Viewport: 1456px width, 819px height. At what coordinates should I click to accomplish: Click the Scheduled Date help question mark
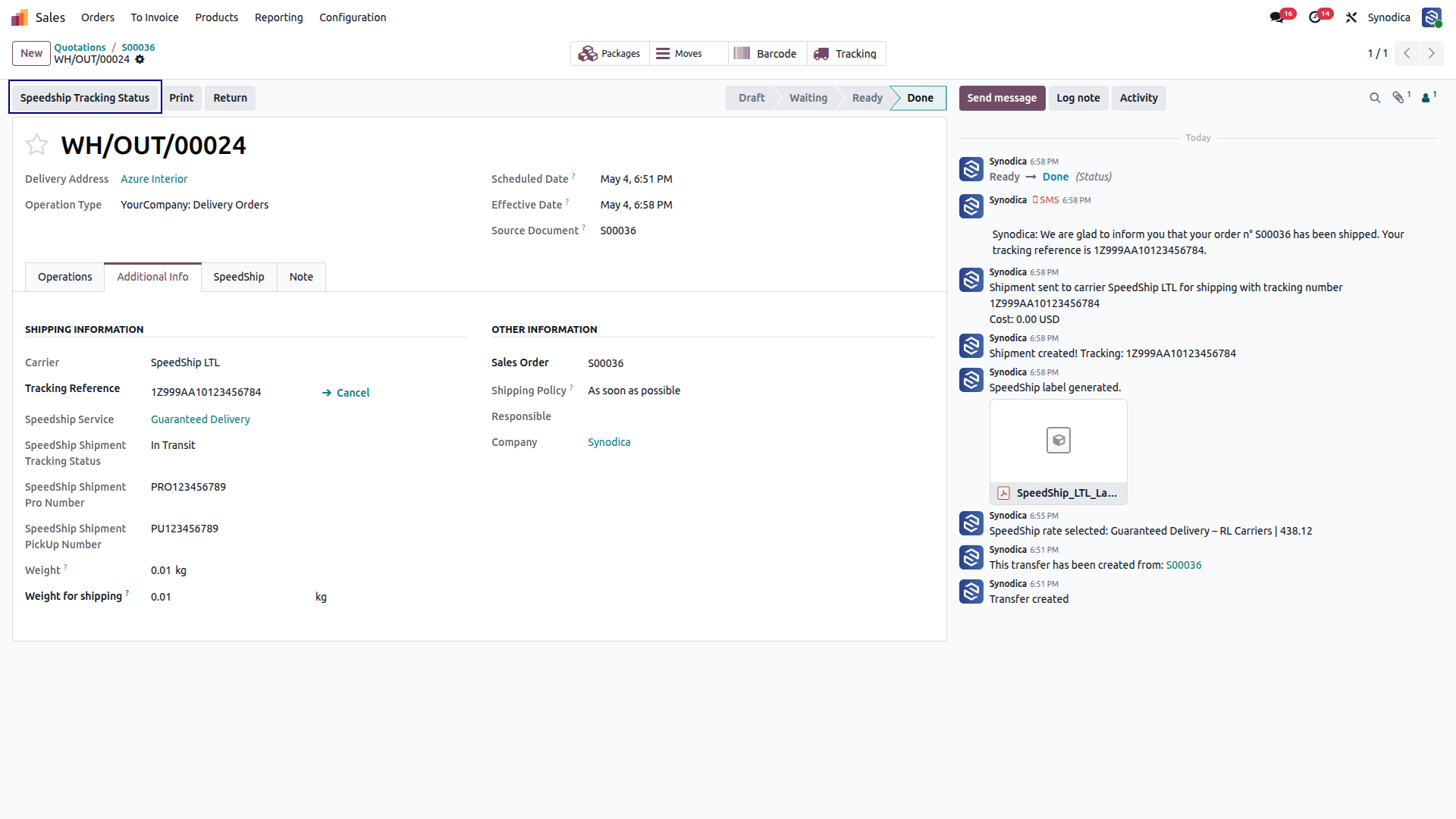[573, 176]
